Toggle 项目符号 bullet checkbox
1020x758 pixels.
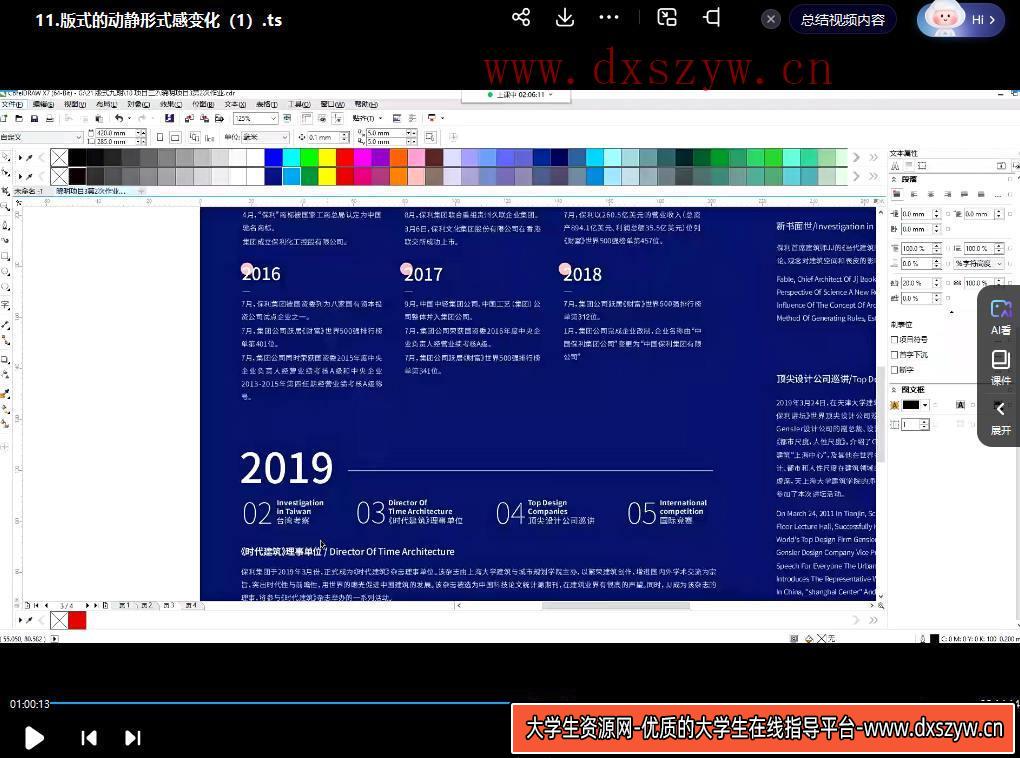[894, 340]
